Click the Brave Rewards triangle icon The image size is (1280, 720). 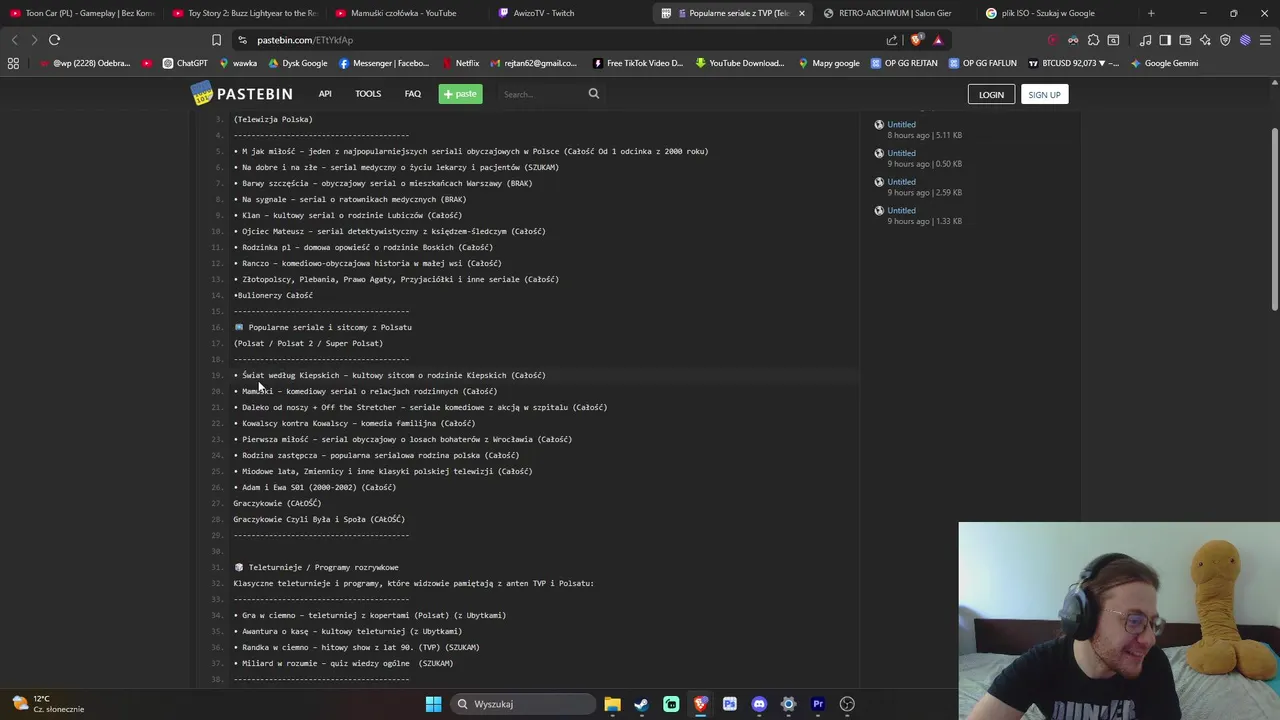coord(938,40)
